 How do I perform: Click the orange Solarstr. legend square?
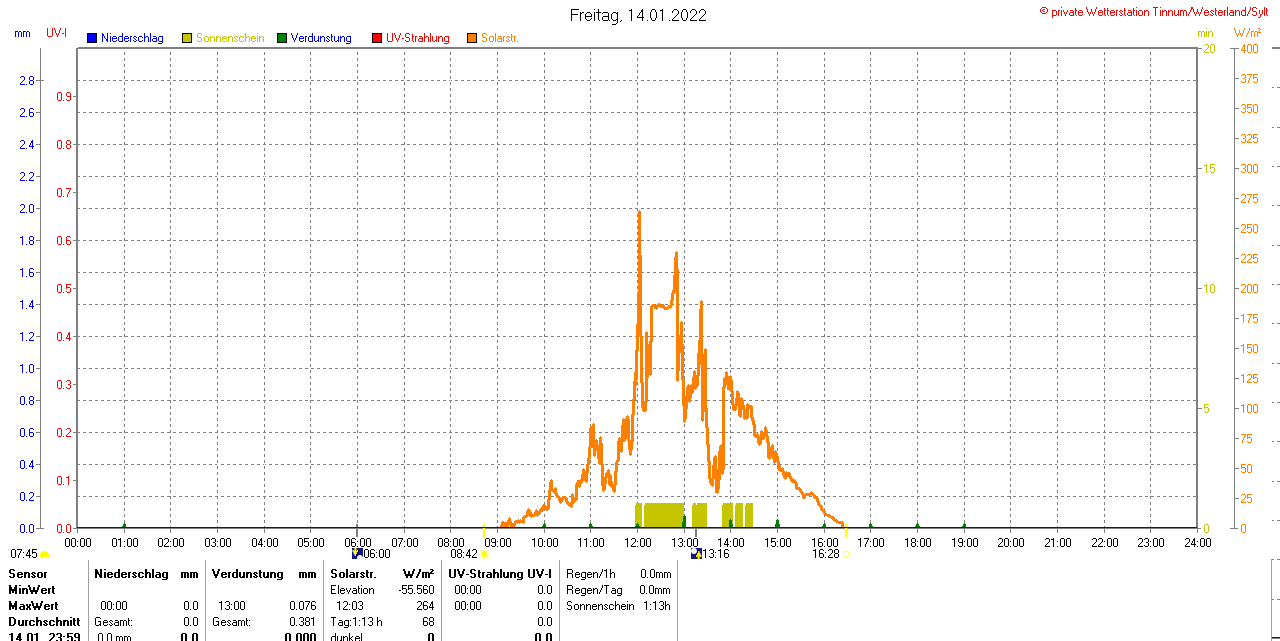[472, 38]
